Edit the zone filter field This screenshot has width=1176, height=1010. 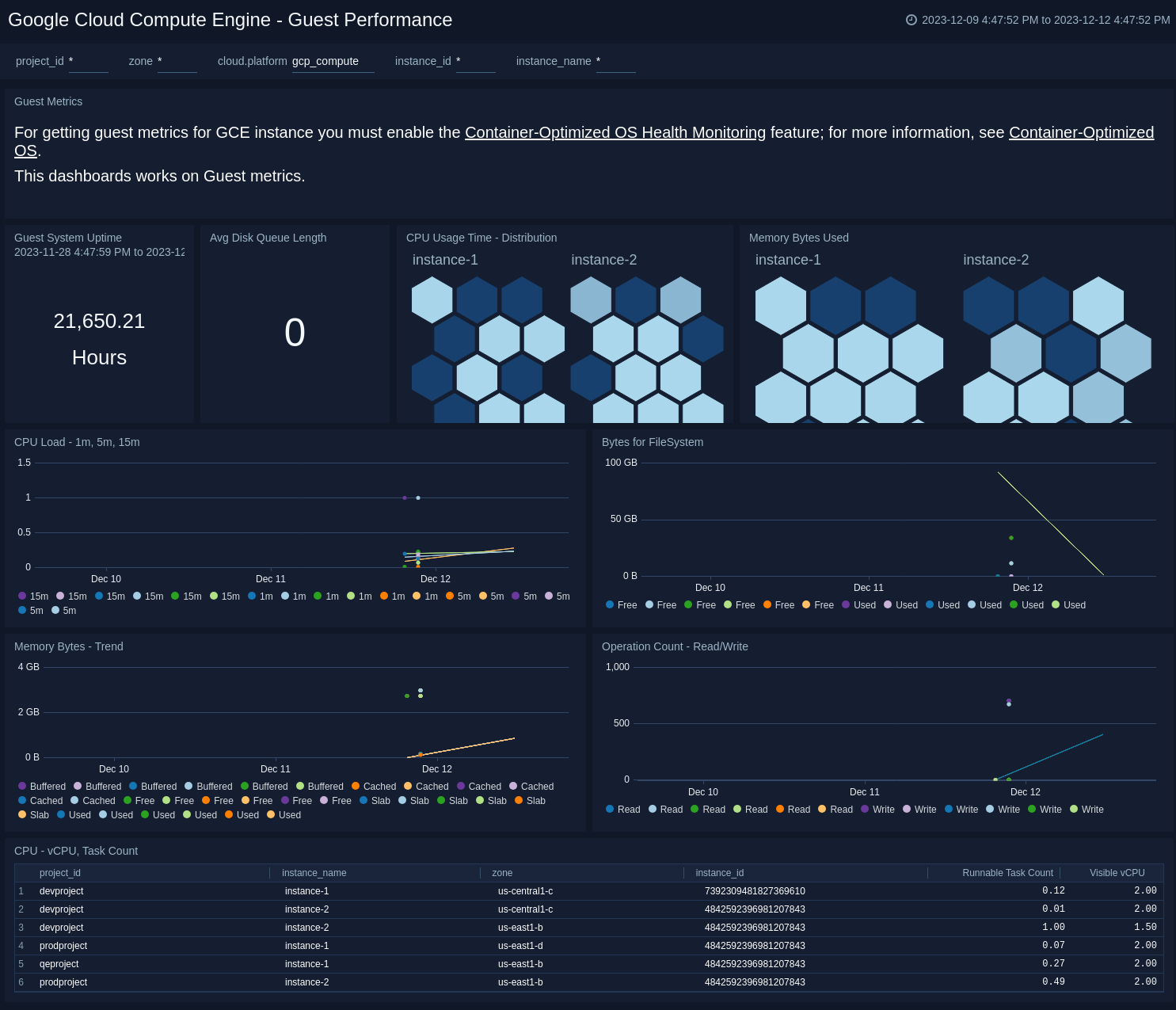[x=177, y=61]
